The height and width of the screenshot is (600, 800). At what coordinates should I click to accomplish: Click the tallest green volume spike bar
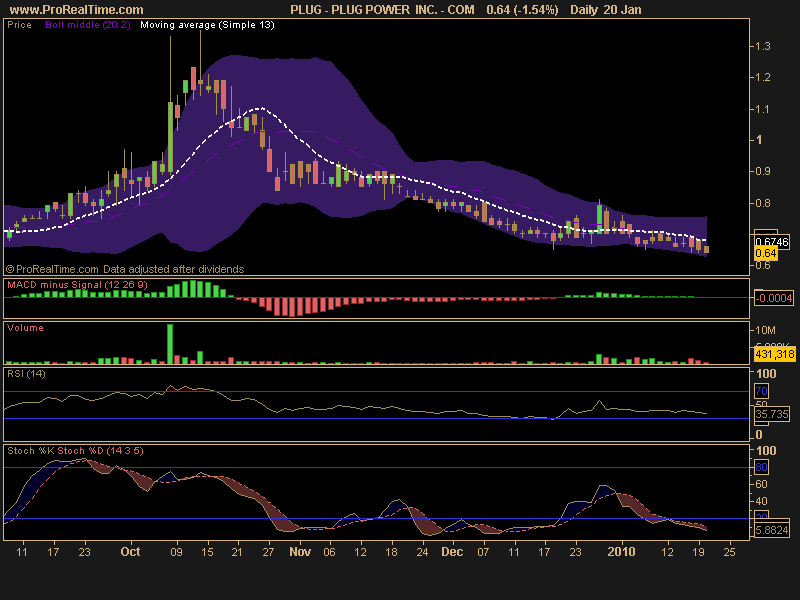tap(170, 344)
